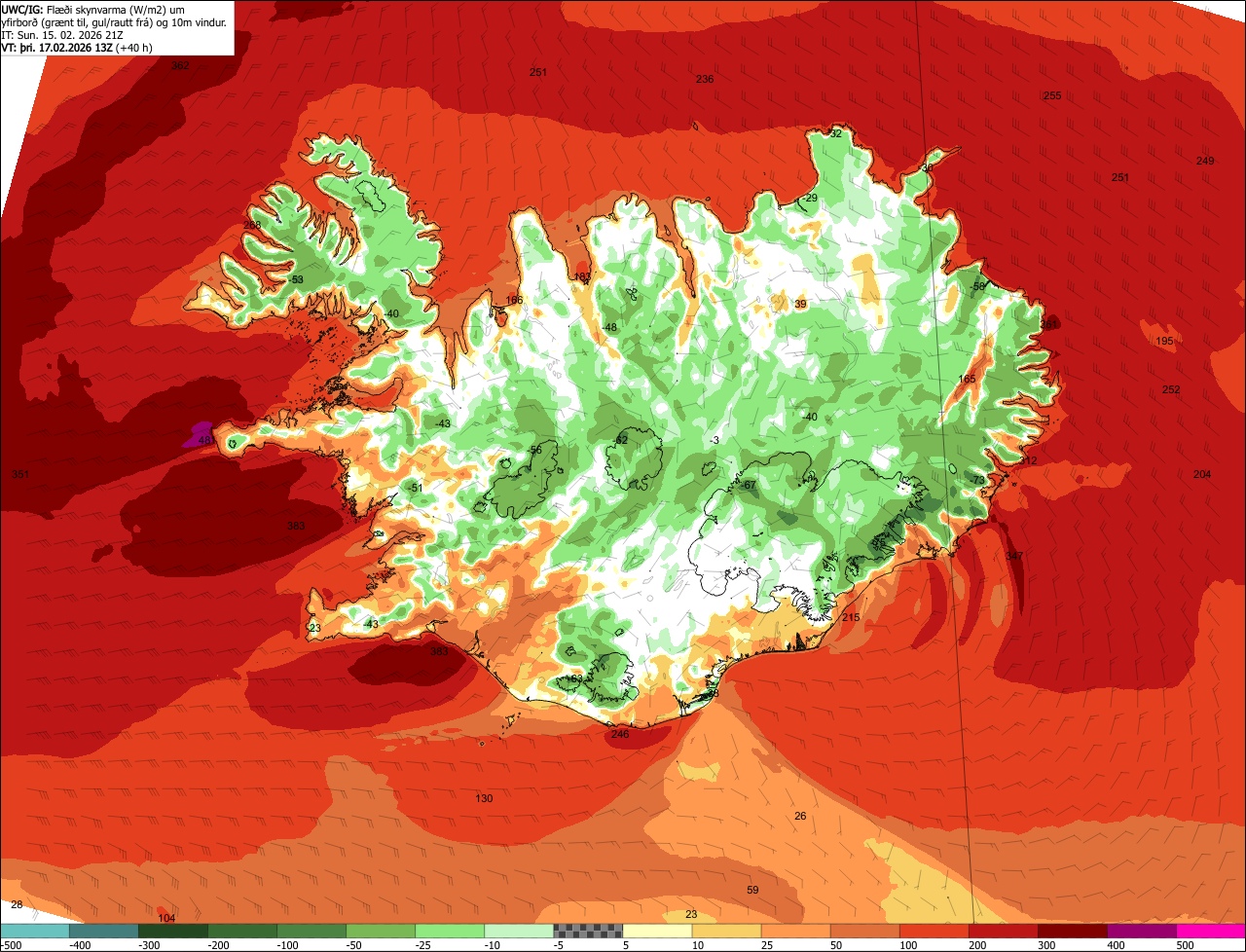Click the pale green swatch from -10 to -5
1246x952 pixels.
[x=519, y=931]
